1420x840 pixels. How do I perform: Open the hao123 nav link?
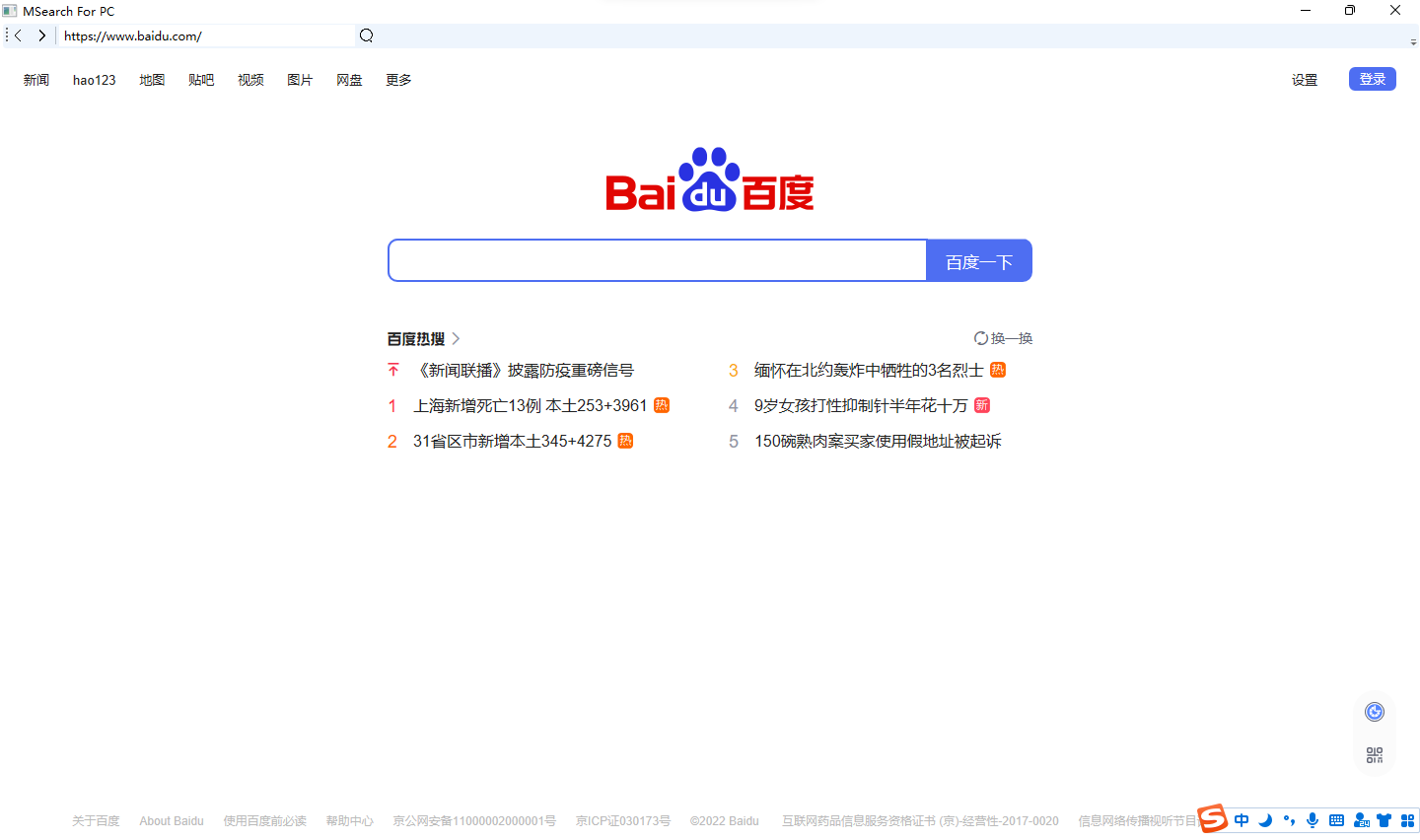click(95, 80)
